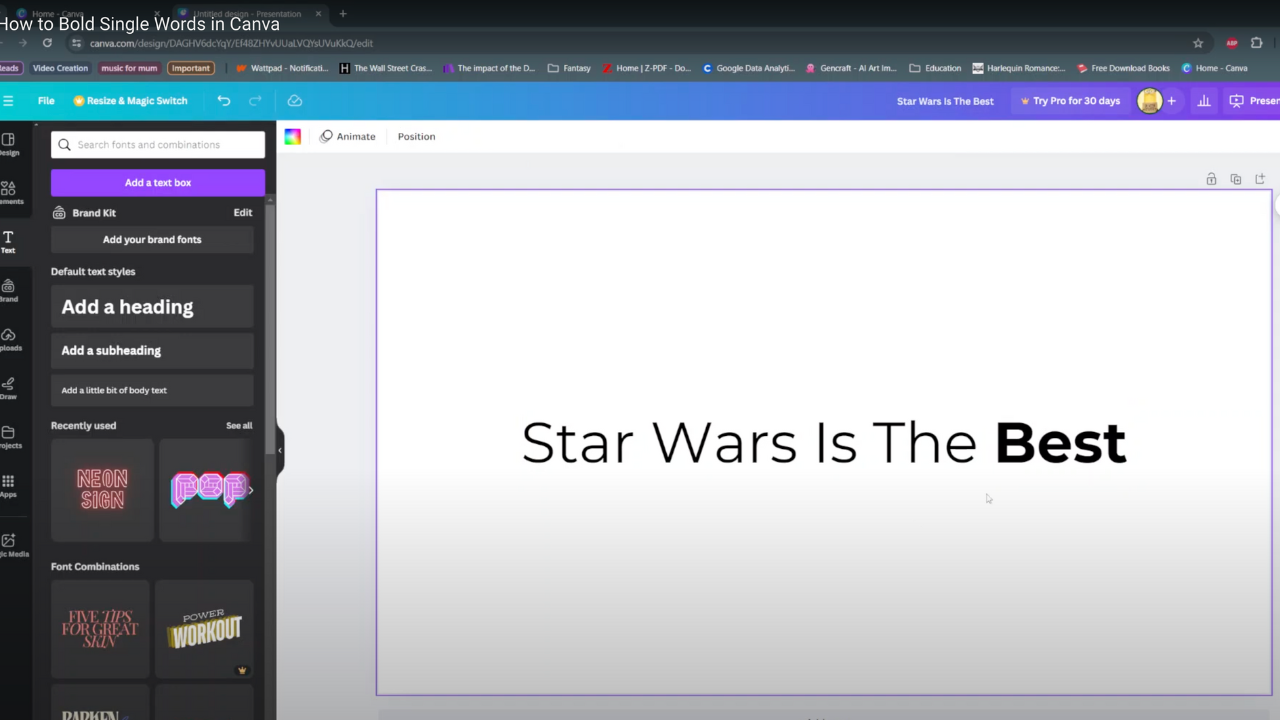The height and width of the screenshot is (720, 1280).
Task: Start Try Pro for 30 days
Action: (1069, 101)
